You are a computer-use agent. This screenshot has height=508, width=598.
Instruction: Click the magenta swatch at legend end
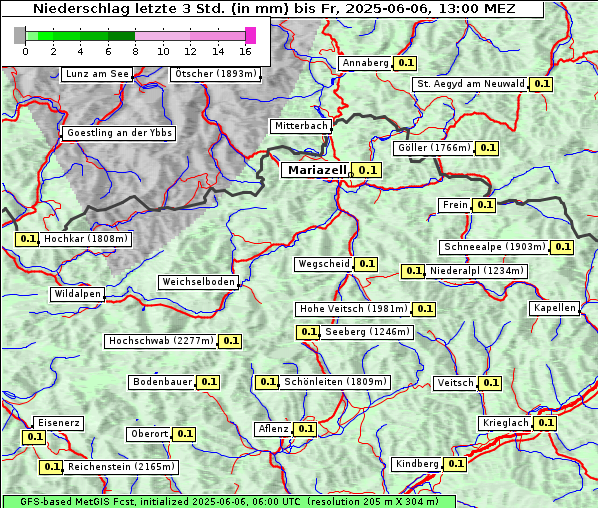[251, 35]
